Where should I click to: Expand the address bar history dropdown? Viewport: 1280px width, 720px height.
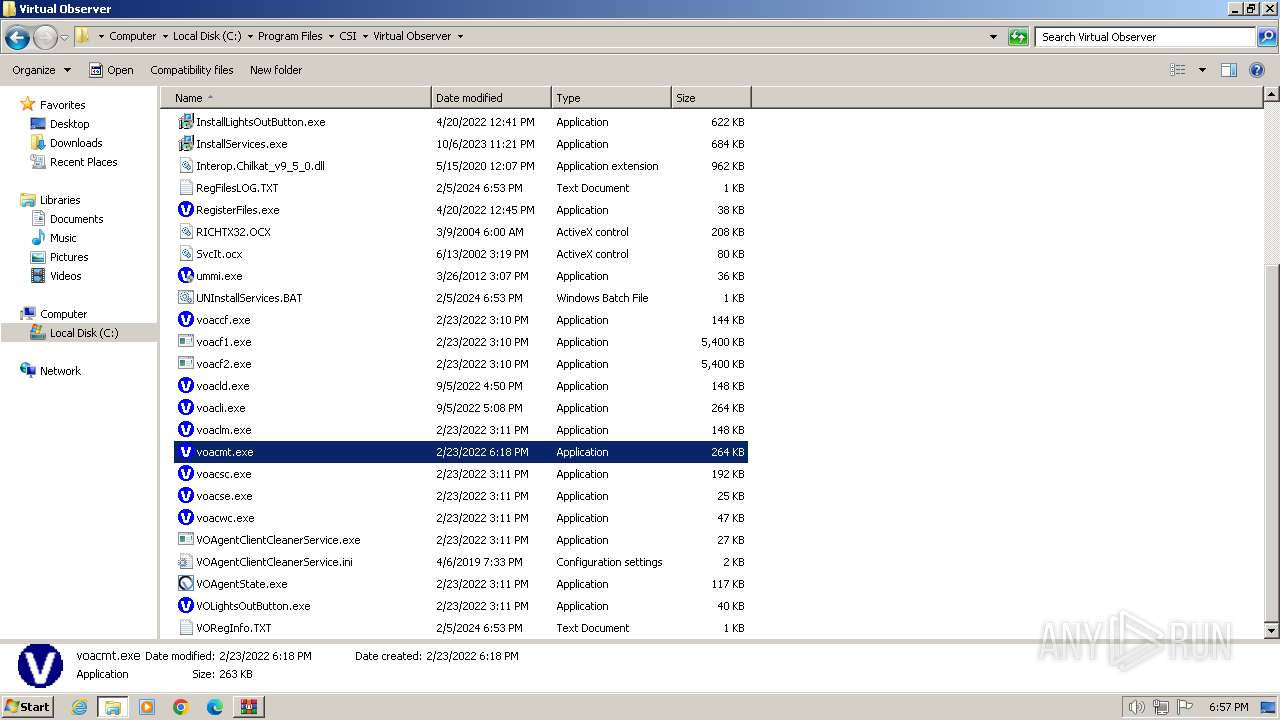[993, 37]
